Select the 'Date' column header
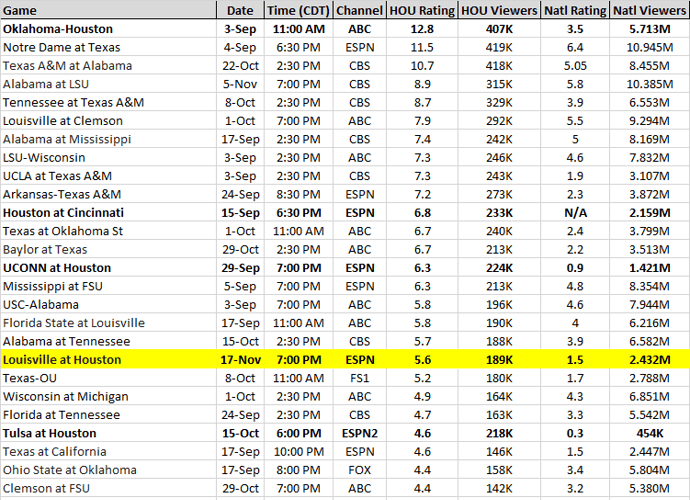The image size is (690, 500). (240, 10)
